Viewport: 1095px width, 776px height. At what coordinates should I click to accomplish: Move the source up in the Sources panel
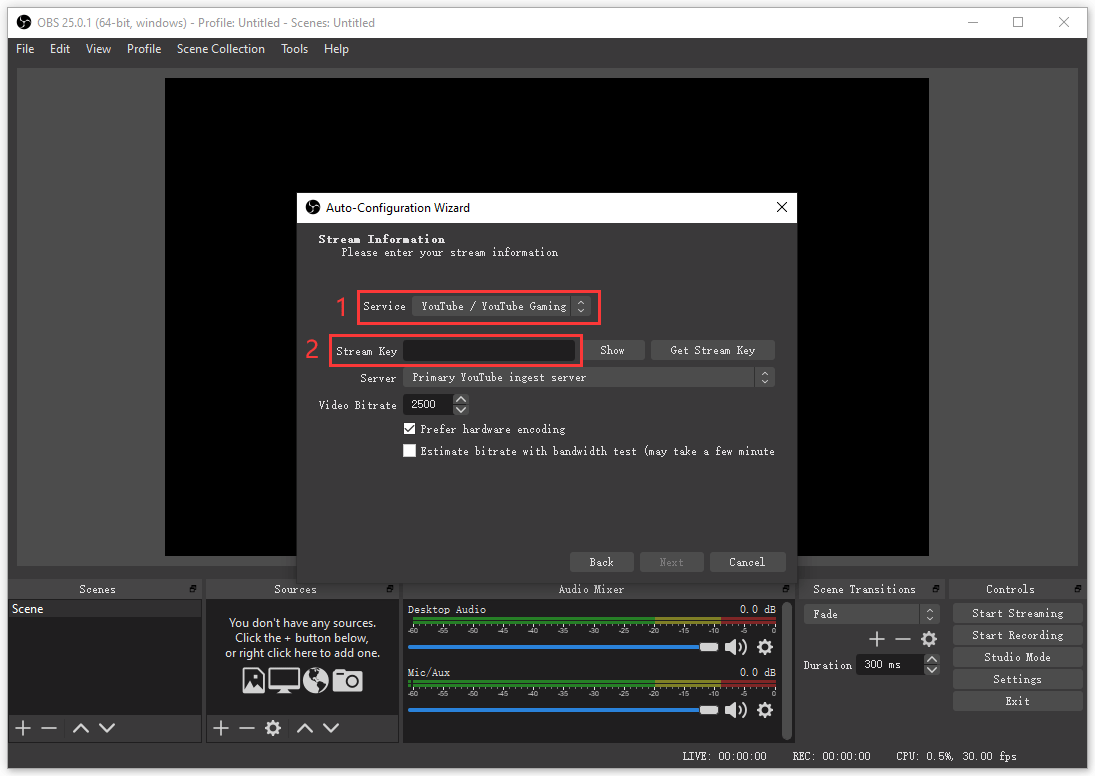point(305,728)
